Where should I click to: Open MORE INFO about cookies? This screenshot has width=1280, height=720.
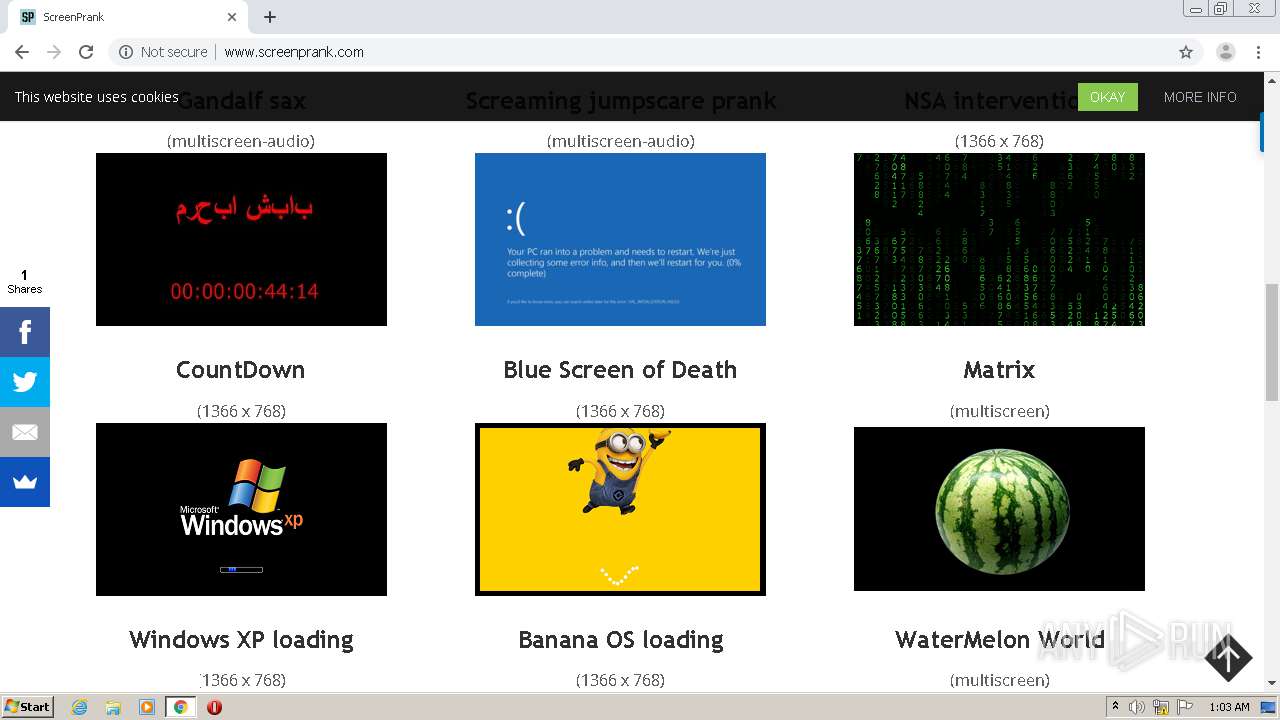pos(1200,97)
